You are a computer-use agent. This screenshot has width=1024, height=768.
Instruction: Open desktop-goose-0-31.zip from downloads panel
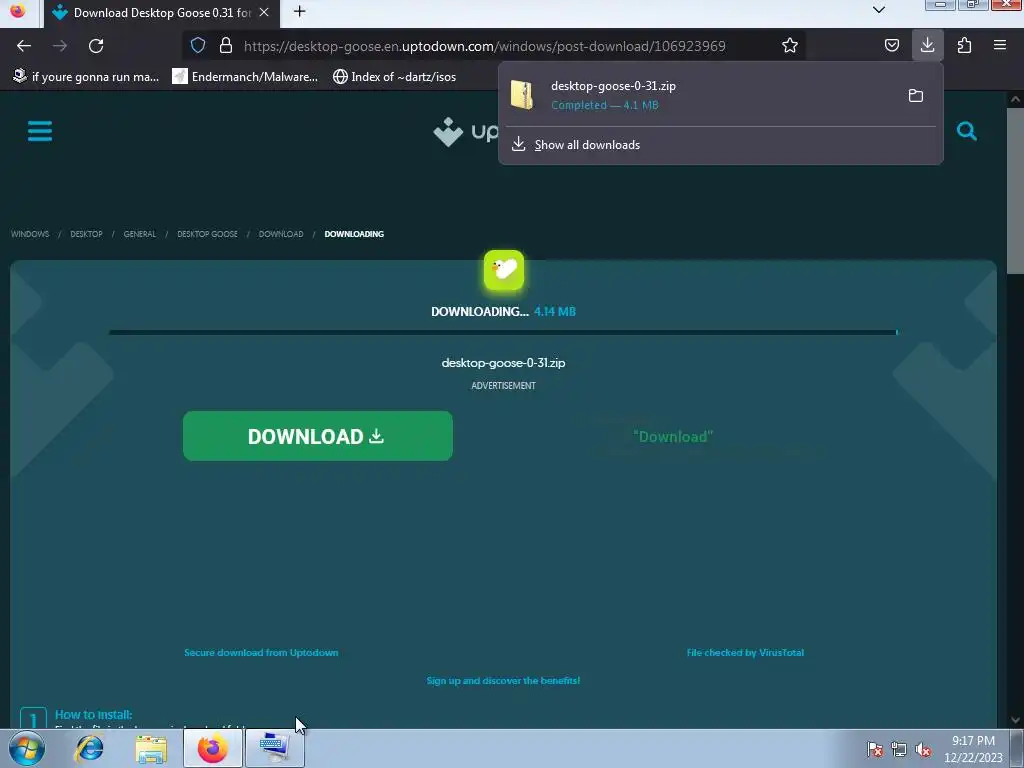[699, 95]
